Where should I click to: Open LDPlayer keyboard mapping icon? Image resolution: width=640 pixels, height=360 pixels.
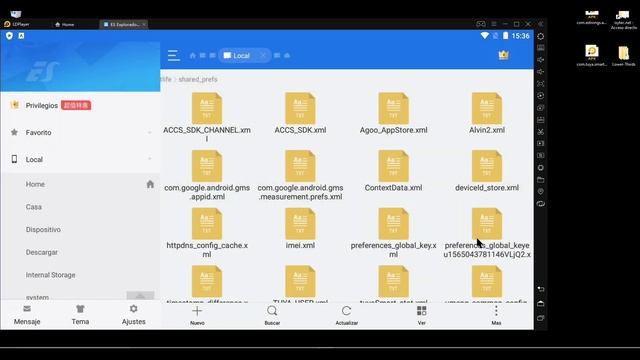(541, 48)
